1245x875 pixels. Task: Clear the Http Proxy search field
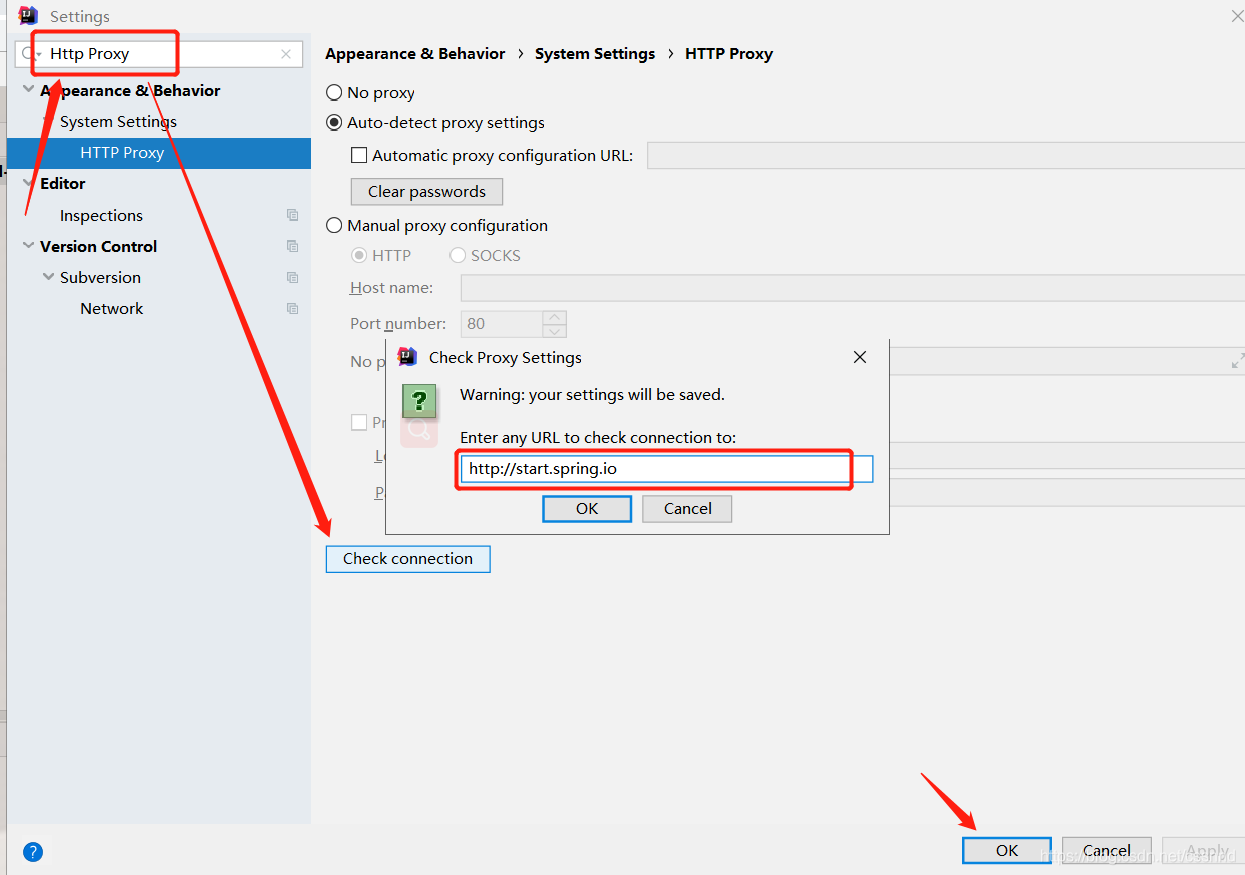(286, 54)
